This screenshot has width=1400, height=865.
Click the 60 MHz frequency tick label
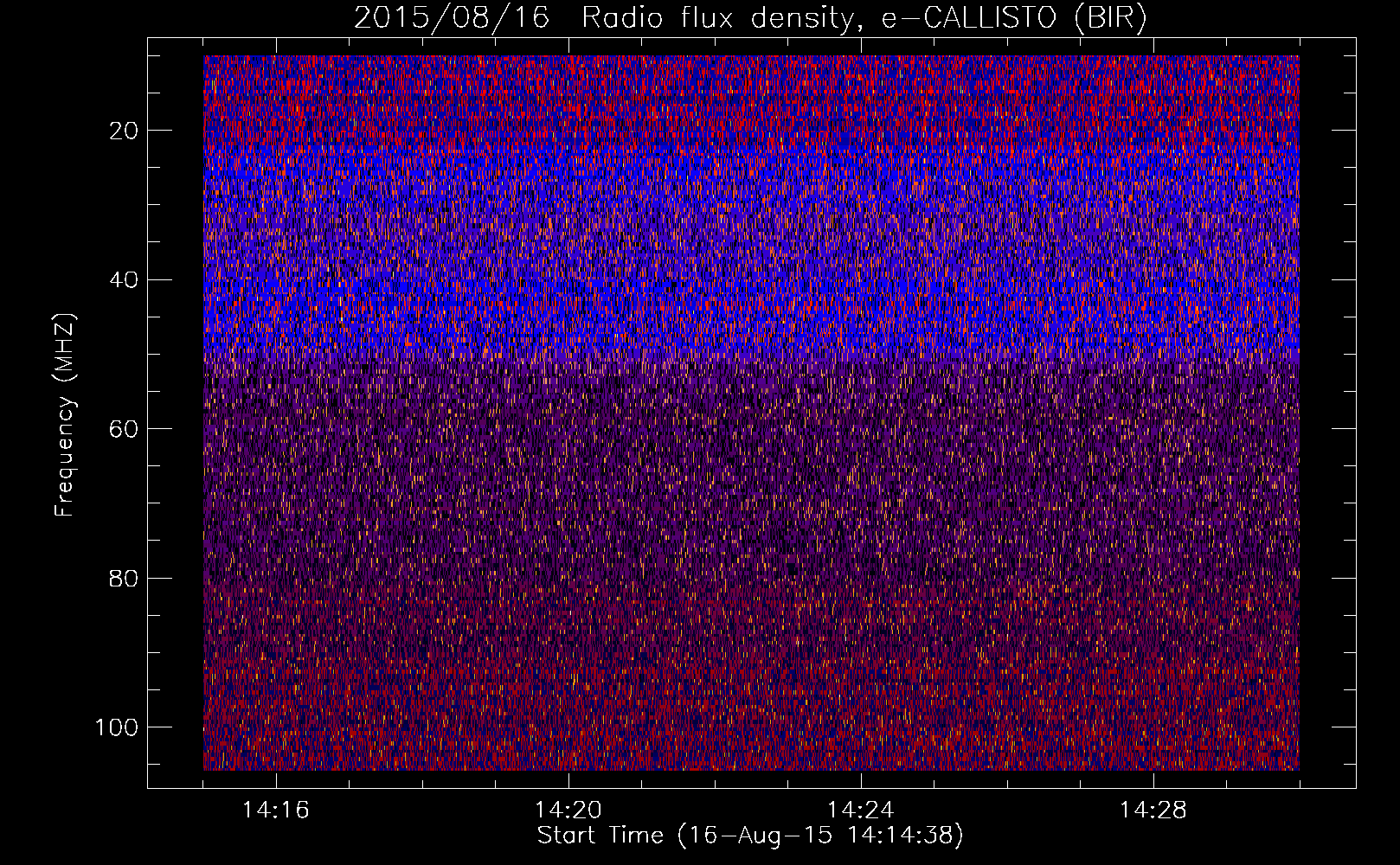pyautogui.click(x=125, y=429)
